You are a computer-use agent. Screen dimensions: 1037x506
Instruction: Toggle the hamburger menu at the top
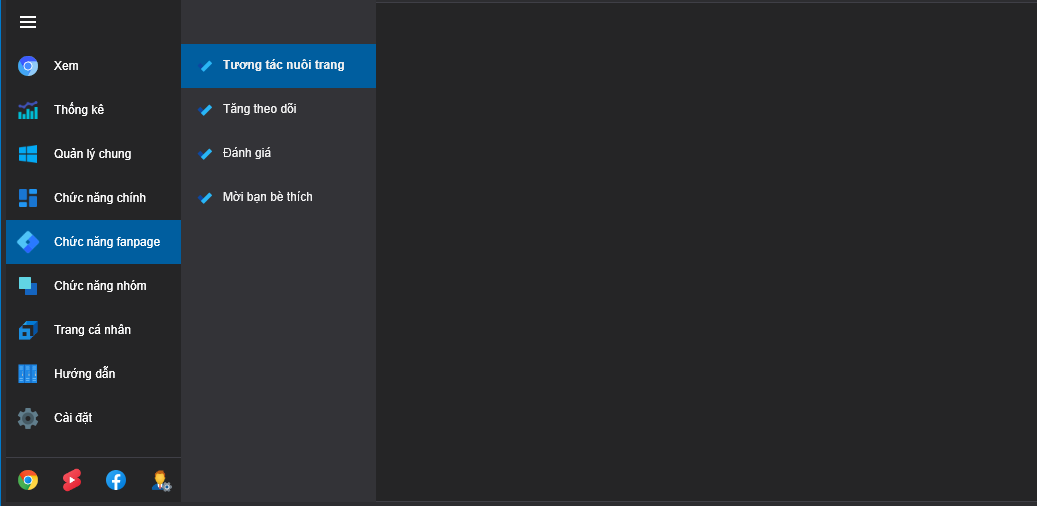click(x=28, y=22)
